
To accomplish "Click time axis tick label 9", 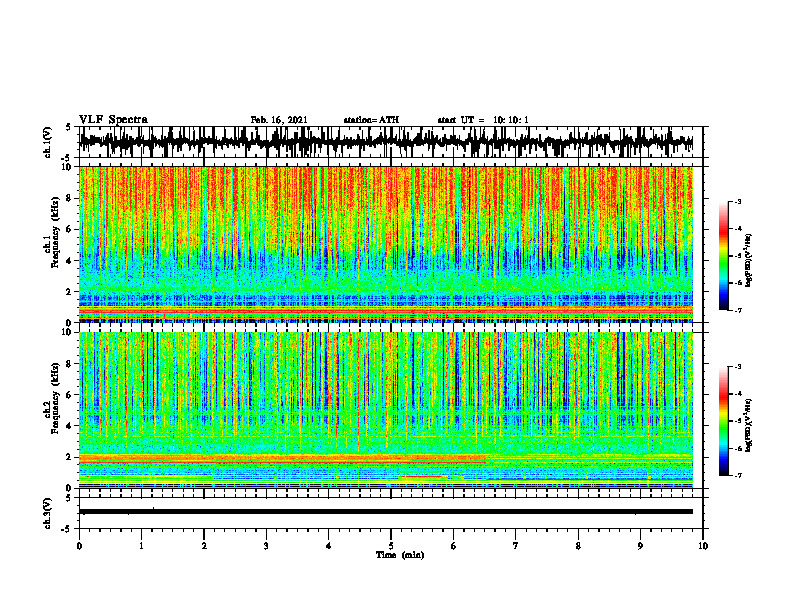I will pos(640,546).
